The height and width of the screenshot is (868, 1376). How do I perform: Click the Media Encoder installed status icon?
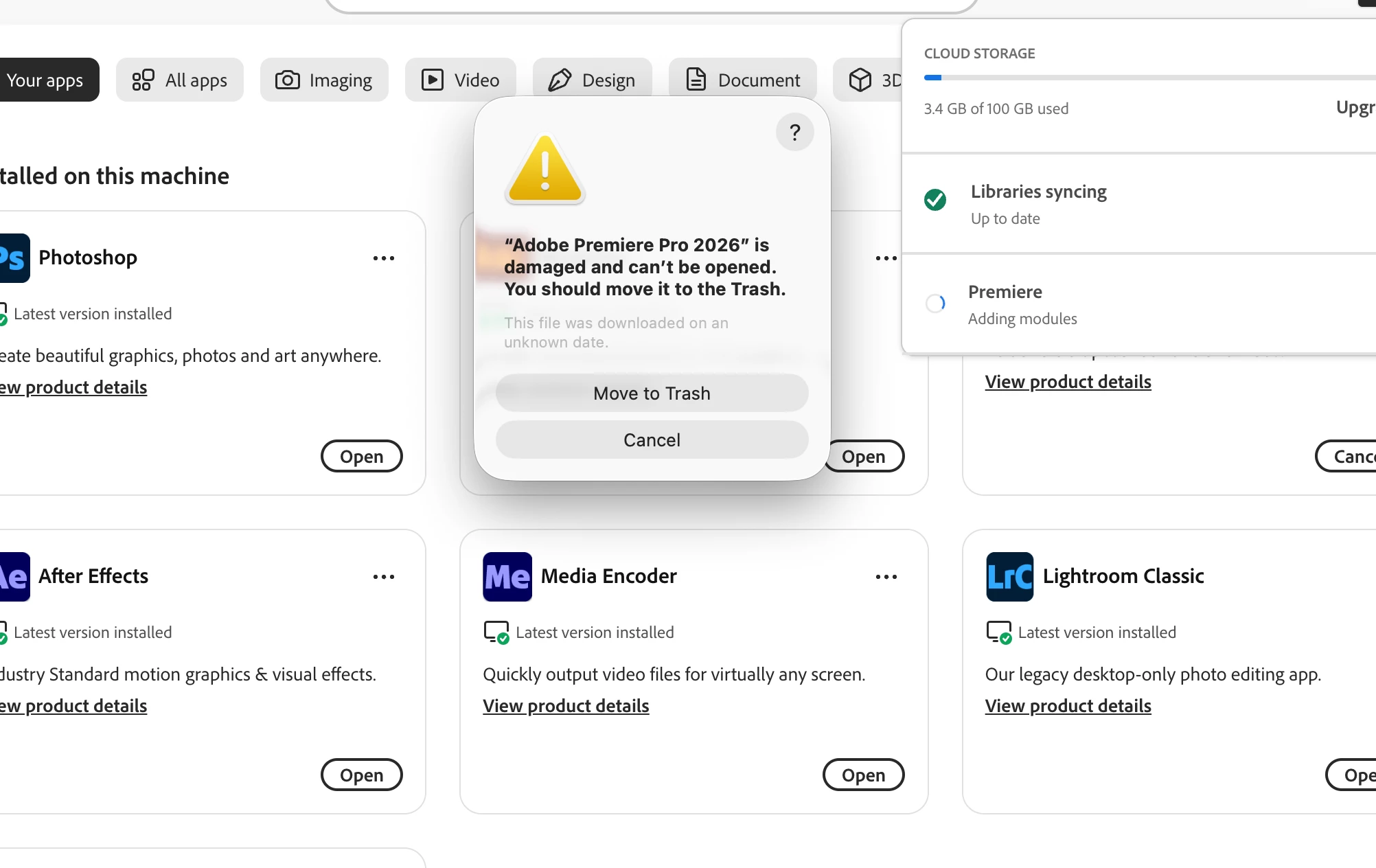tap(496, 632)
